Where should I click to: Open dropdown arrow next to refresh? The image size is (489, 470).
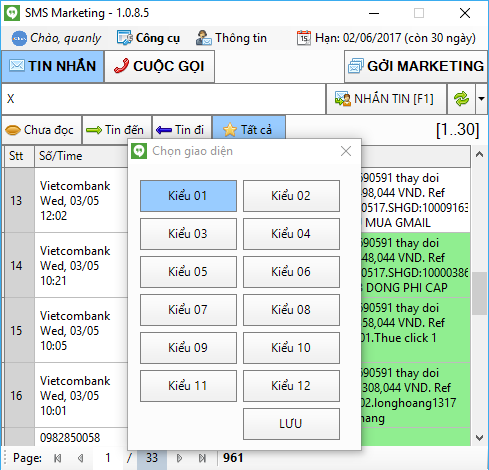coord(481,99)
